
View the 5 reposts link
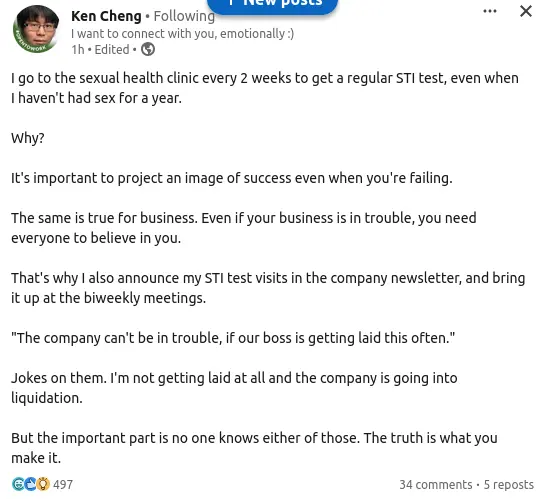(x=509, y=485)
